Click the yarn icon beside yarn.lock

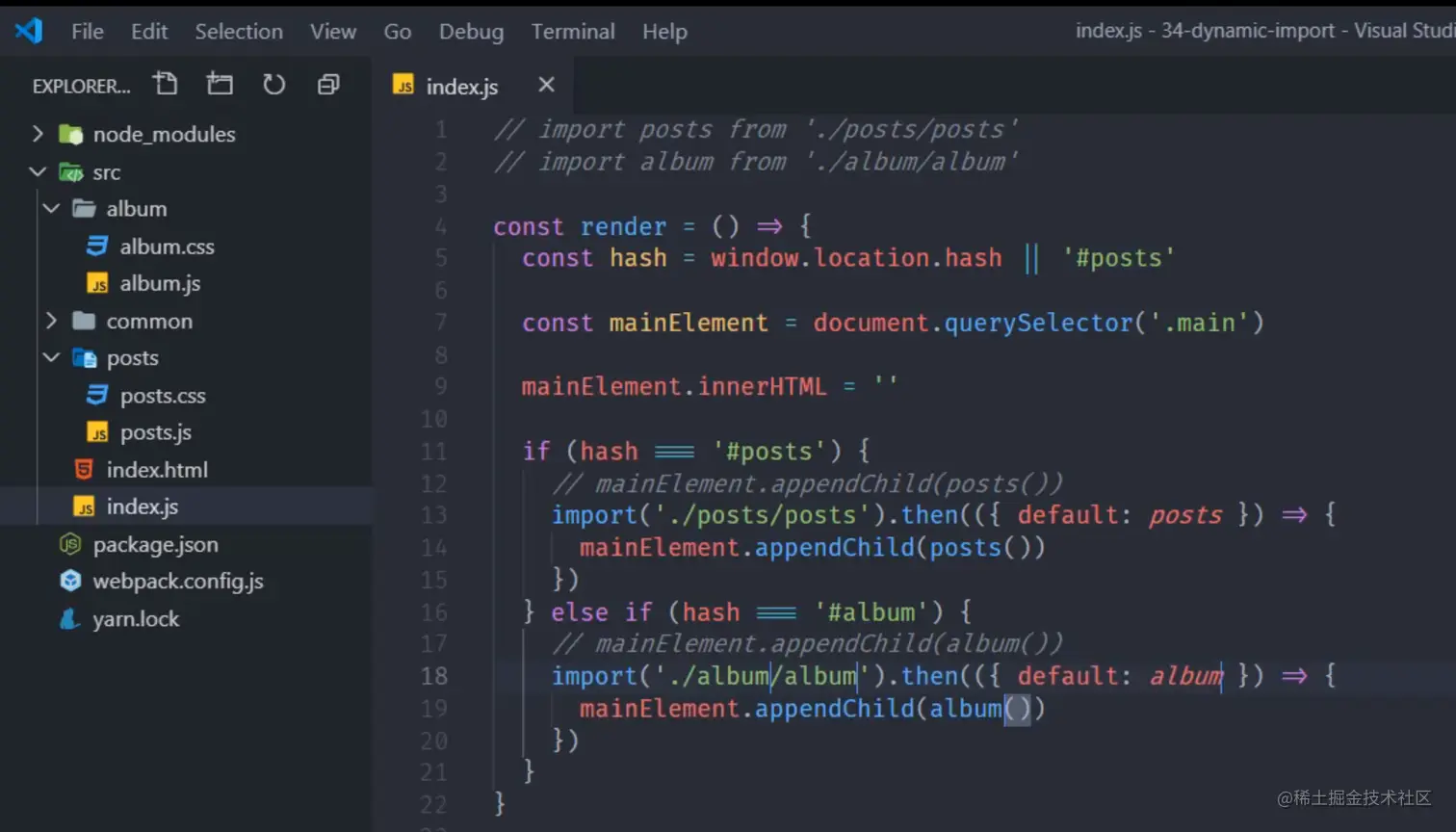coord(69,618)
